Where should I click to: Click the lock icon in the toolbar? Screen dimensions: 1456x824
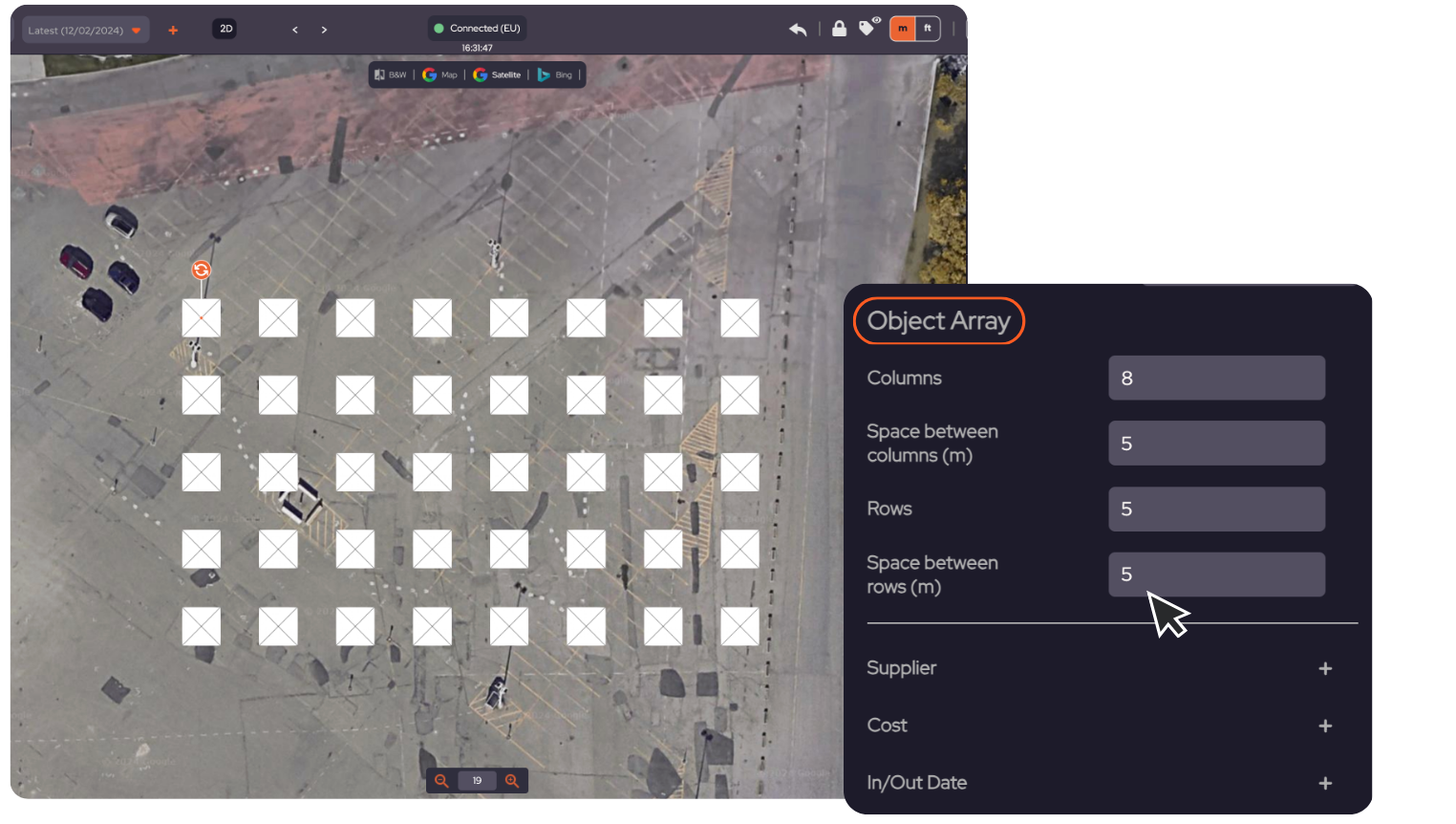tap(839, 29)
